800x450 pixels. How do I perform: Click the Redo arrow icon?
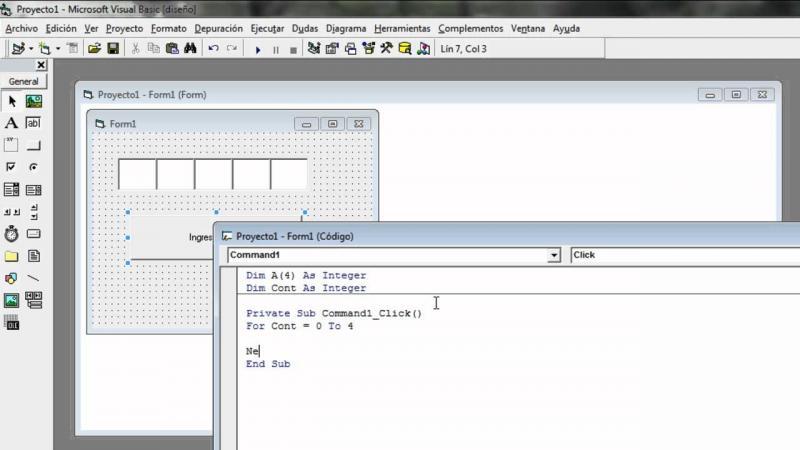[x=232, y=49]
